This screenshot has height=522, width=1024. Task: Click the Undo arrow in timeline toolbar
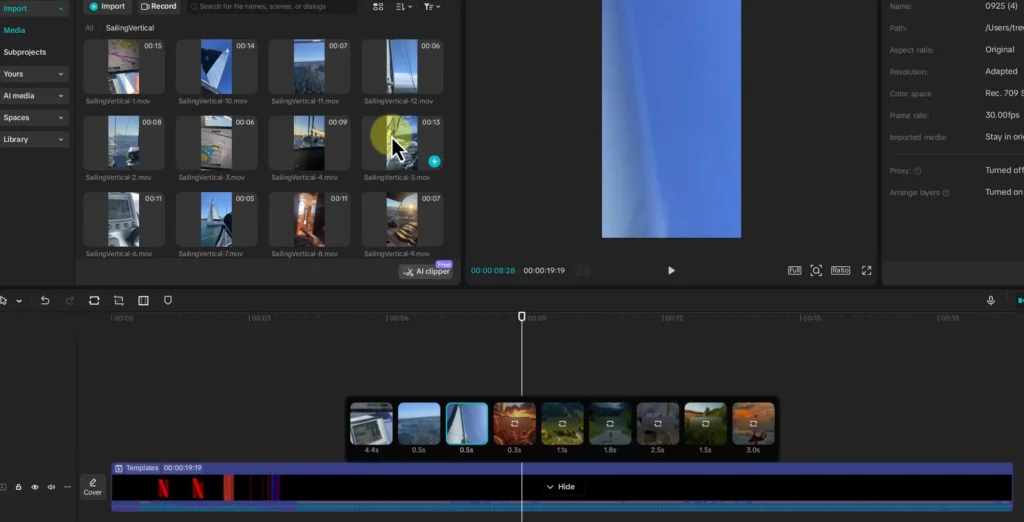pos(45,300)
